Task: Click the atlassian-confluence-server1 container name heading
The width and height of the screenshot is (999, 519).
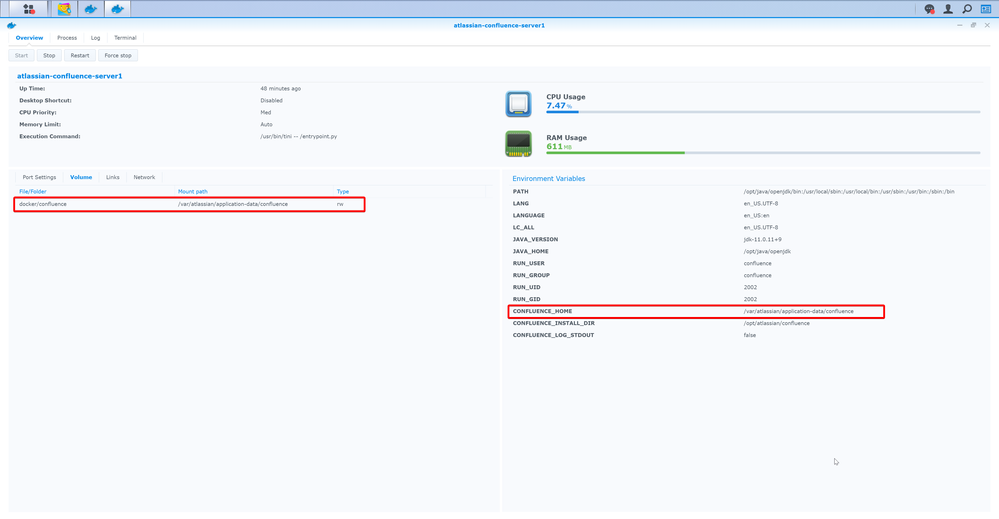Action: point(69,76)
